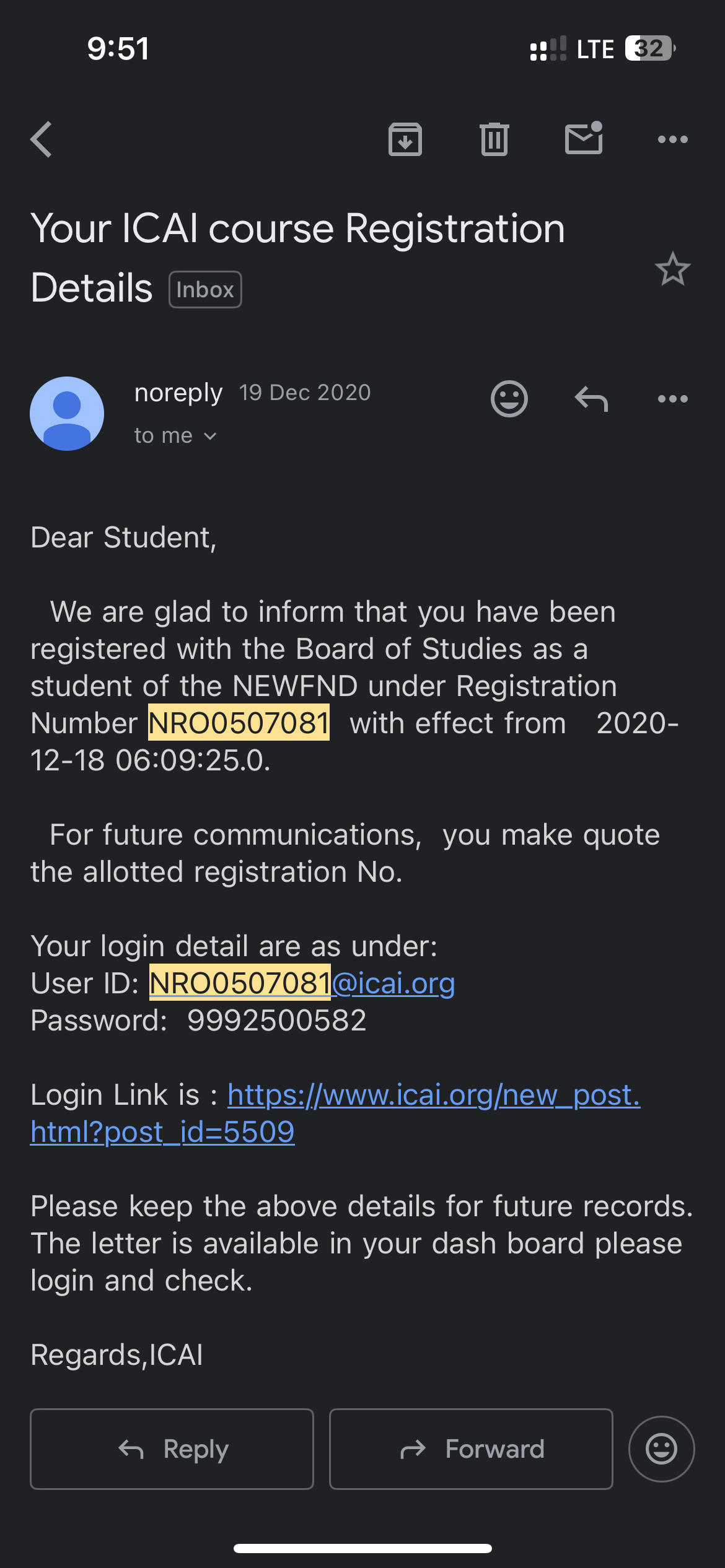Tap the noreply sender name
Viewport: 725px width, 1568px height.
(x=178, y=393)
